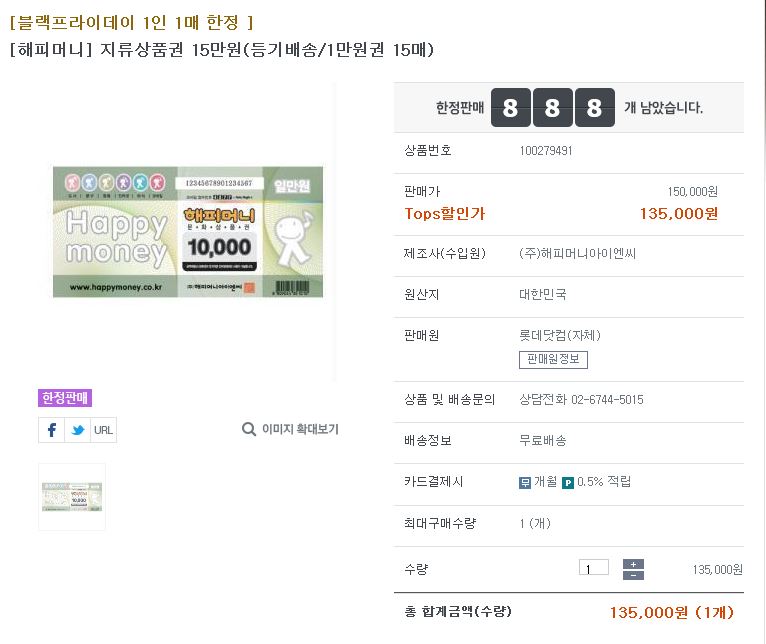The width and height of the screenshot is (766, 644).
Task: Click the purple 한정판매 badge
Action: click(65, 398)
